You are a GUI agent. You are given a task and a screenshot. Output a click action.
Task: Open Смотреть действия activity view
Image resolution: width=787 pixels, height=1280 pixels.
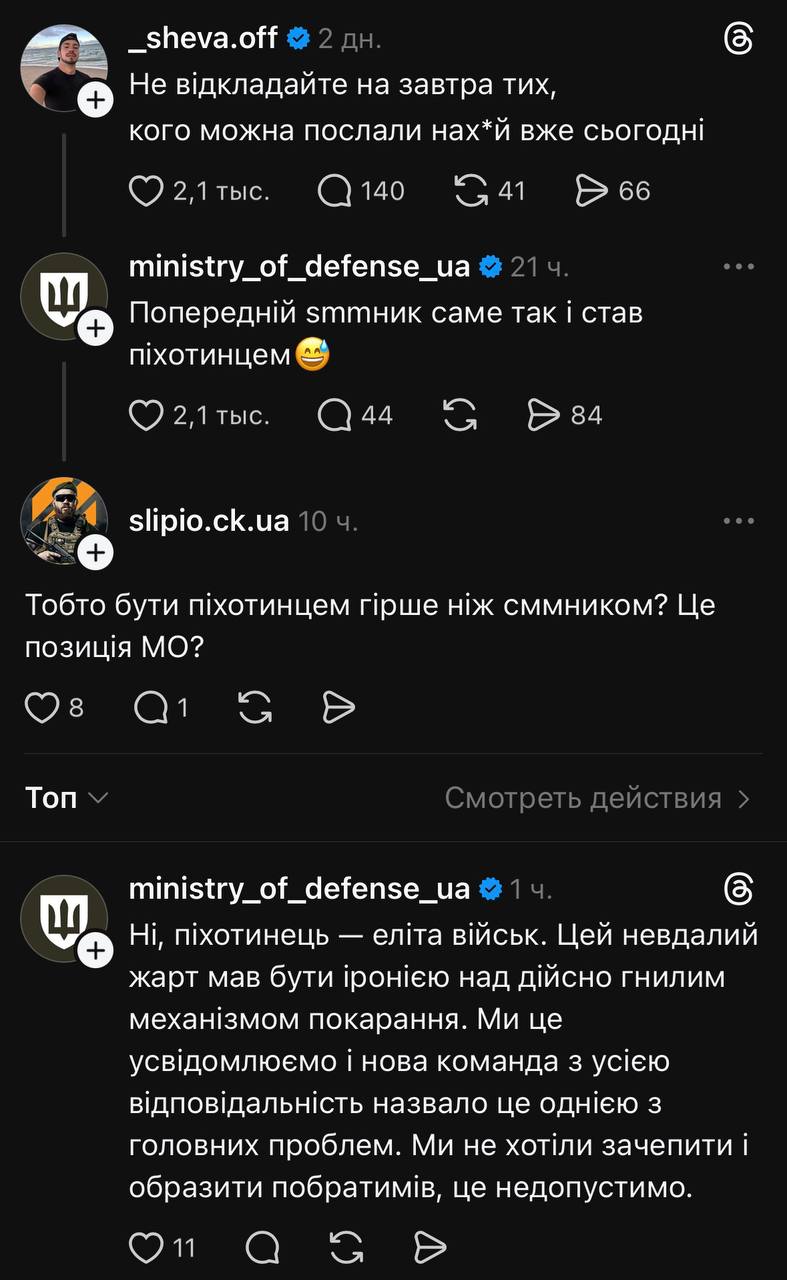[597, 798]
